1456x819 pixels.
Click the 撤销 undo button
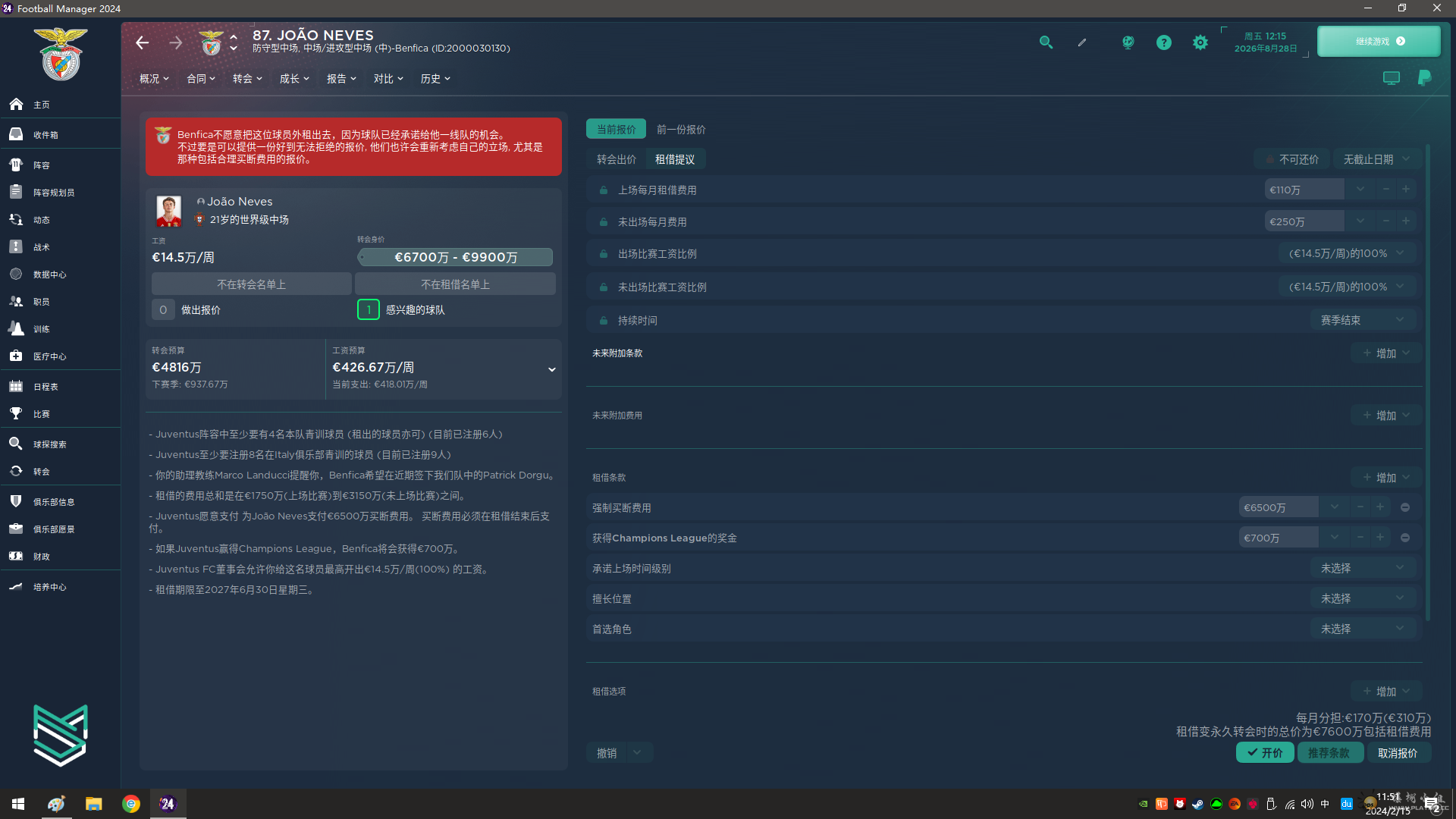point(607,753)
